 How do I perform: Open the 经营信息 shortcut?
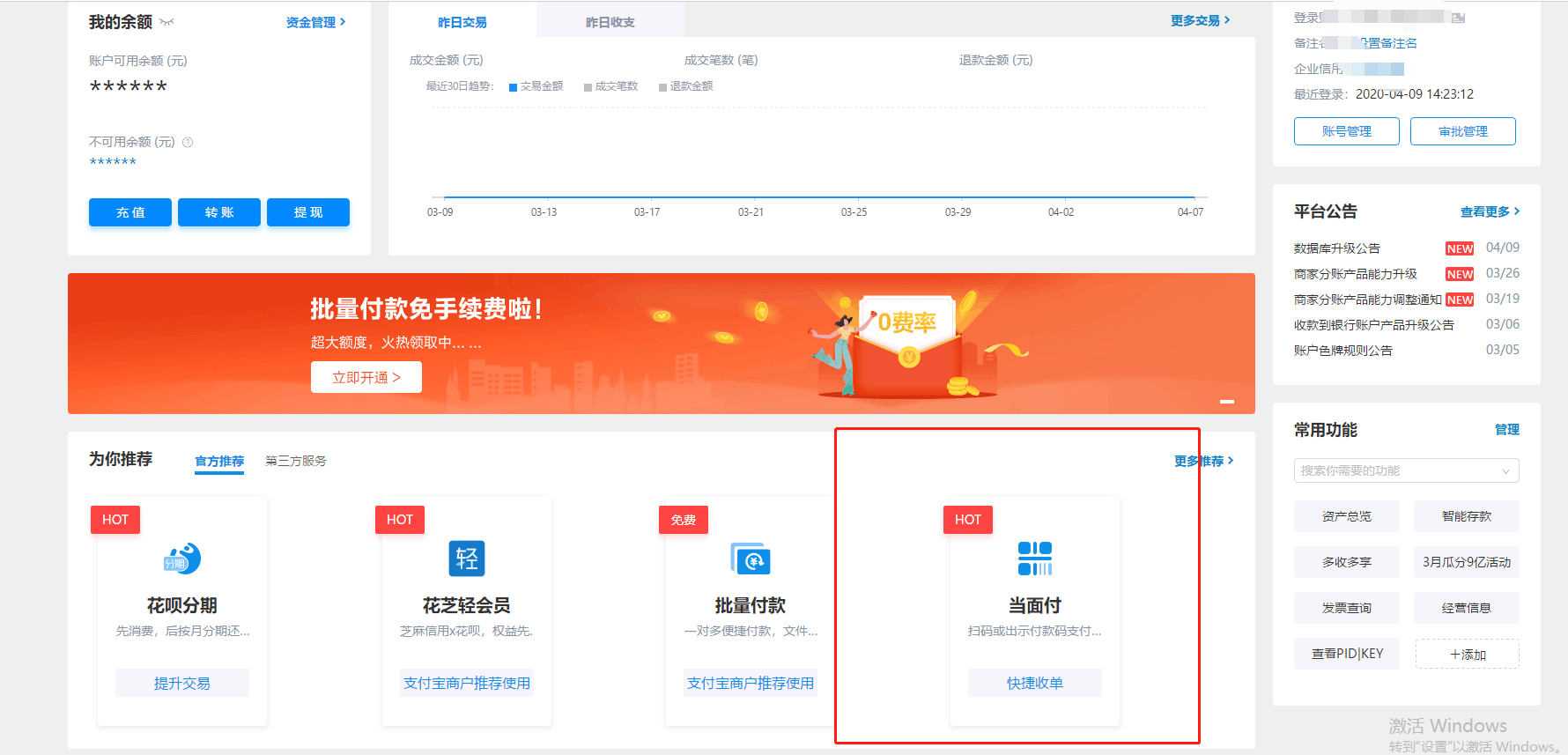(x=1467, y=608)
